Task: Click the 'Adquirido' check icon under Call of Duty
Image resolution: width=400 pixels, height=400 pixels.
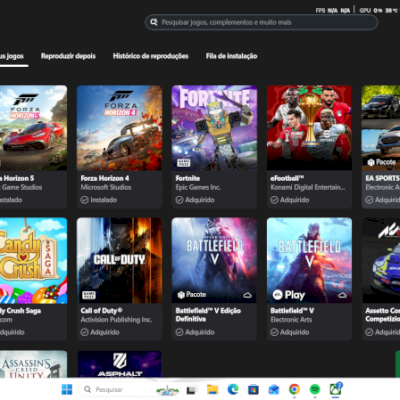Action: point(84,332)
